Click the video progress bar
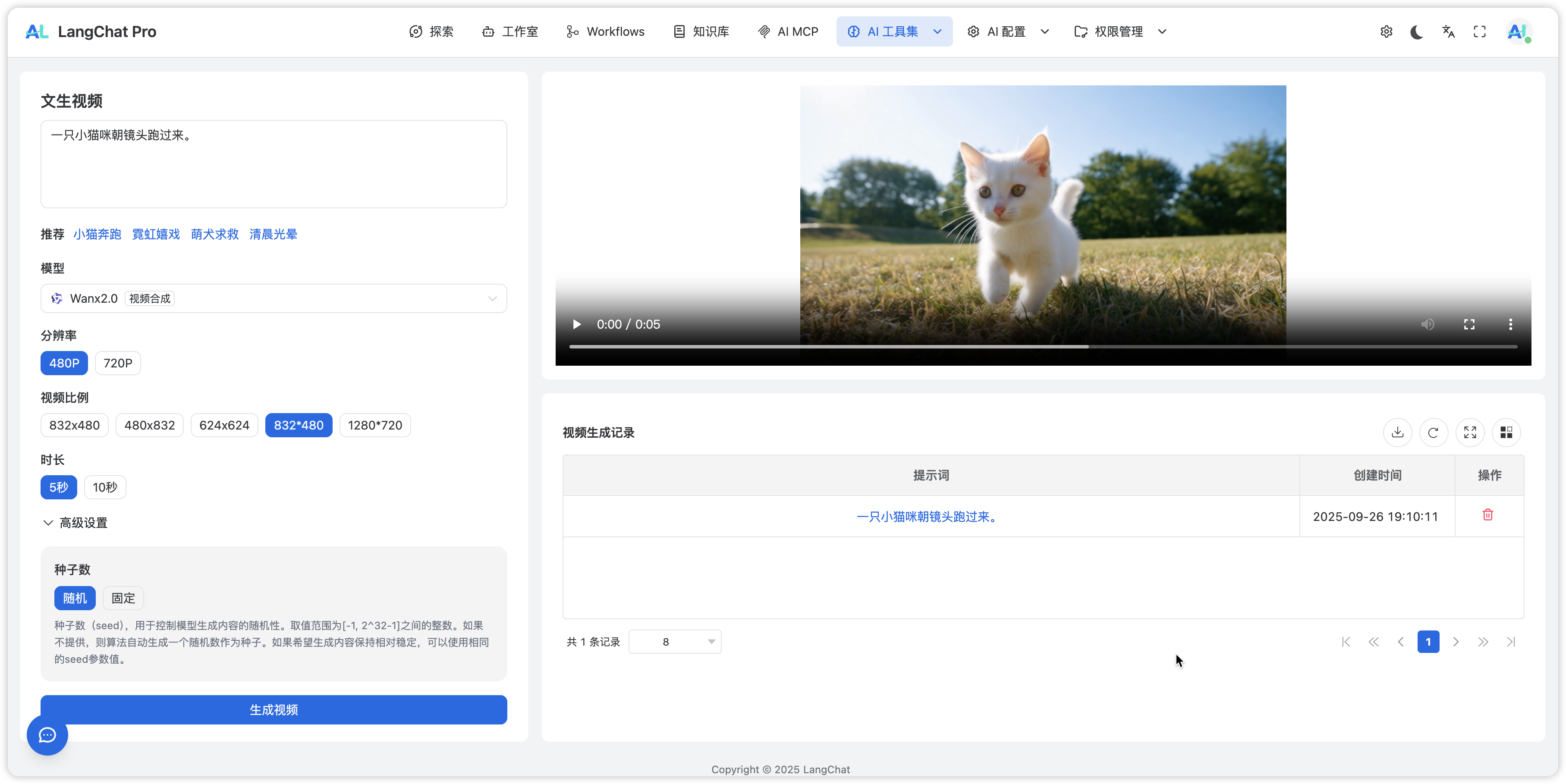This screenshot has height=784, width=1566. coord(1043,346)
